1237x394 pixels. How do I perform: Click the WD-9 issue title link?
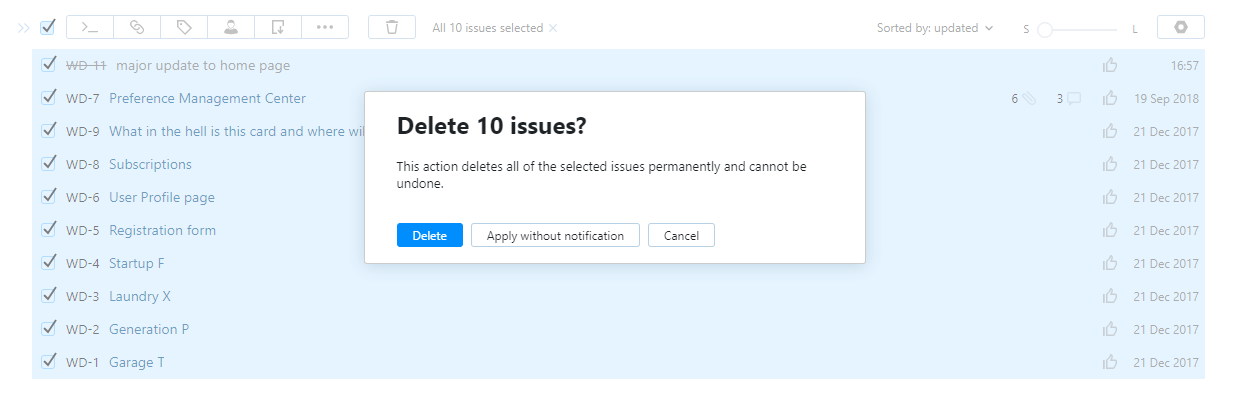[236, 132]
